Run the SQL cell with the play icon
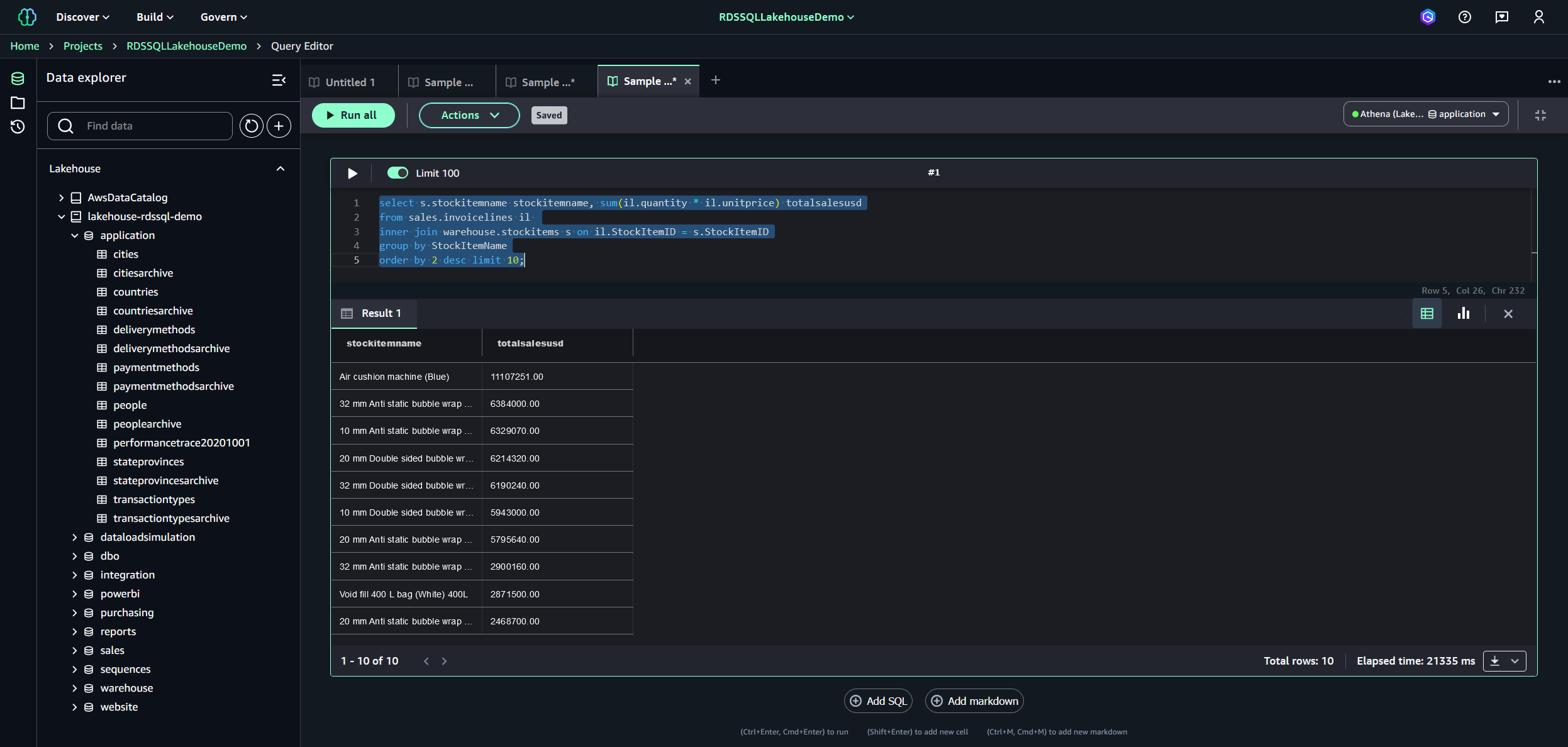 (352, 173)
